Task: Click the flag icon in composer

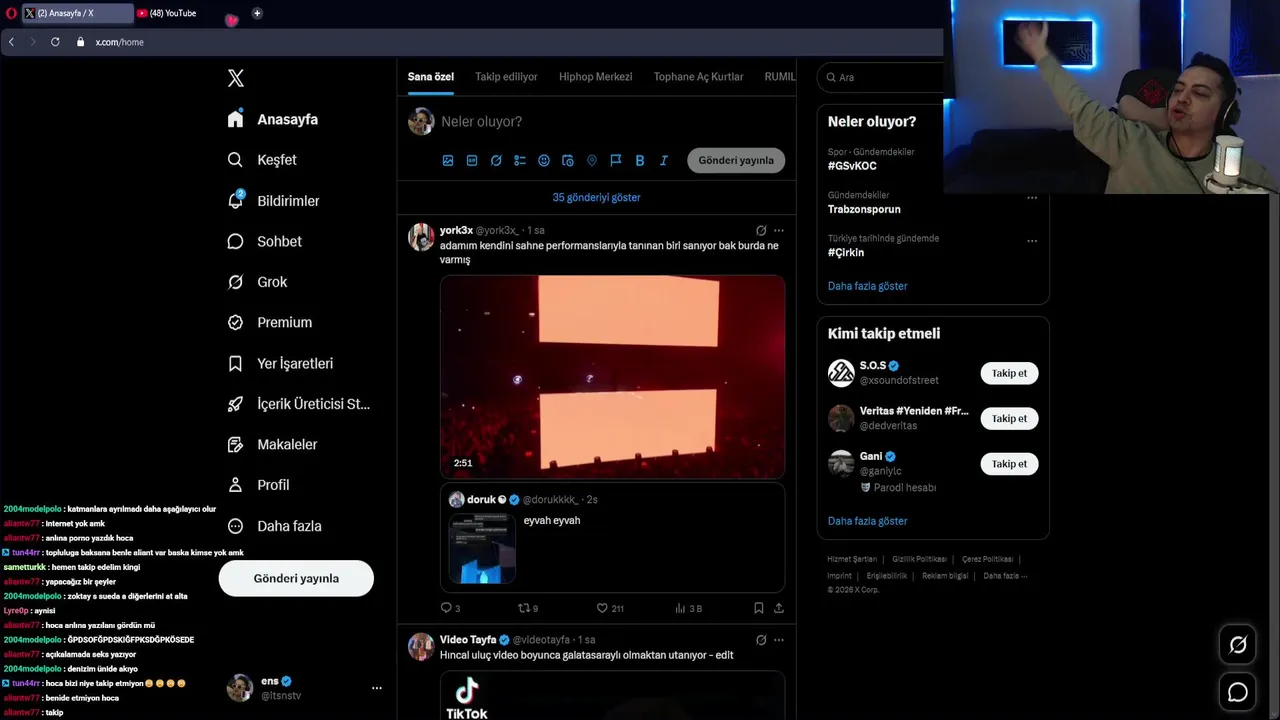Action: [x=616, y=160]
